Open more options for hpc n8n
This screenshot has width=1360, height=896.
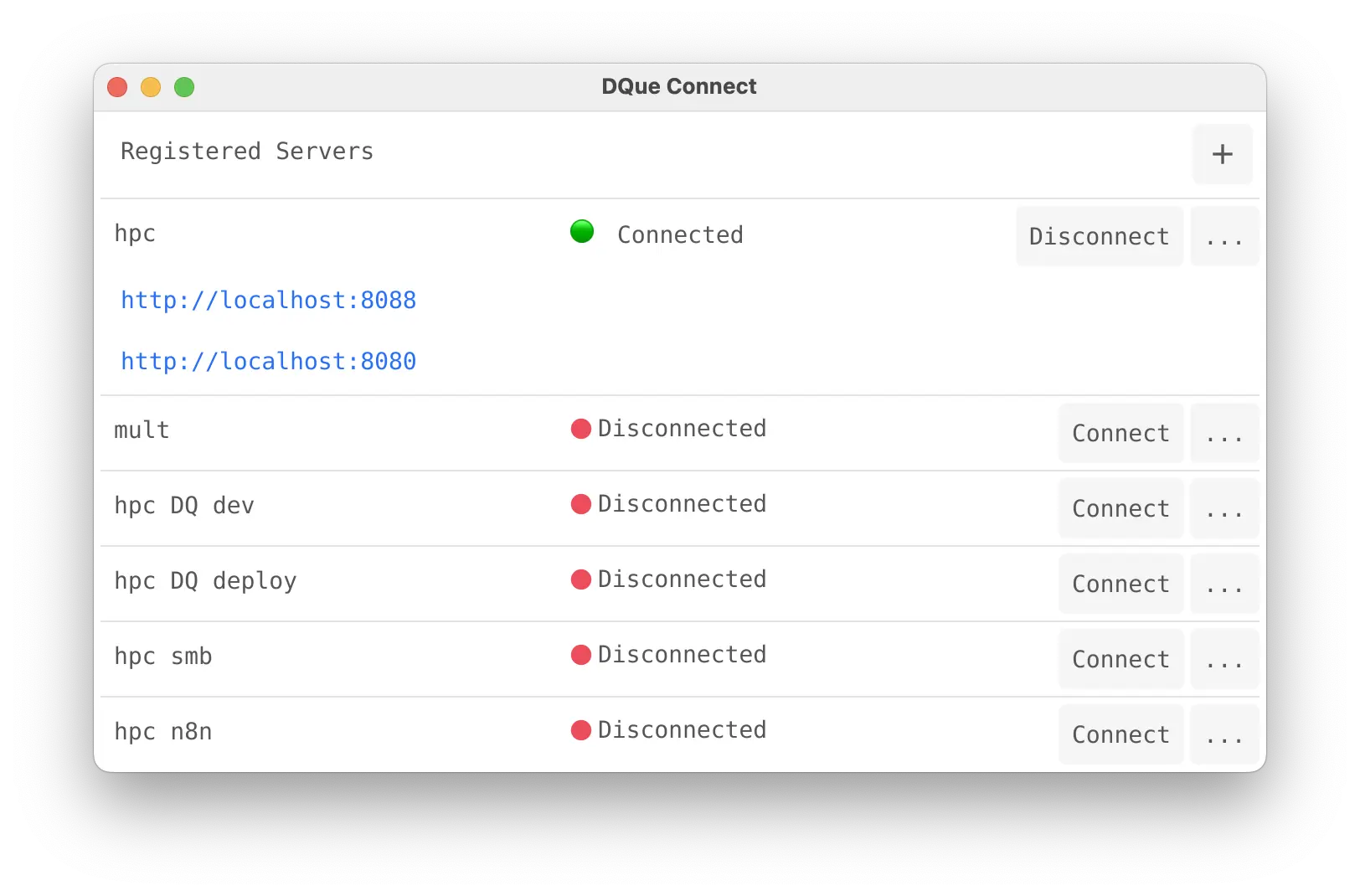pos(1223,735)
